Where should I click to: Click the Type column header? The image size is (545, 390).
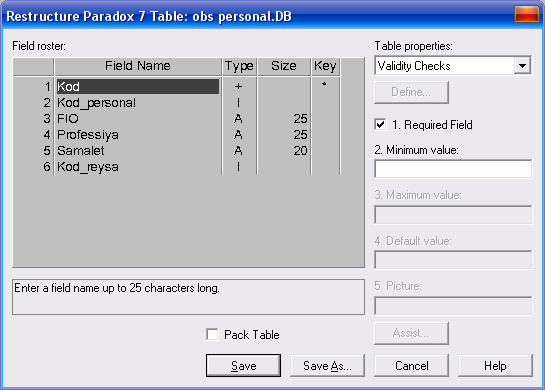(x=239, y=66)
